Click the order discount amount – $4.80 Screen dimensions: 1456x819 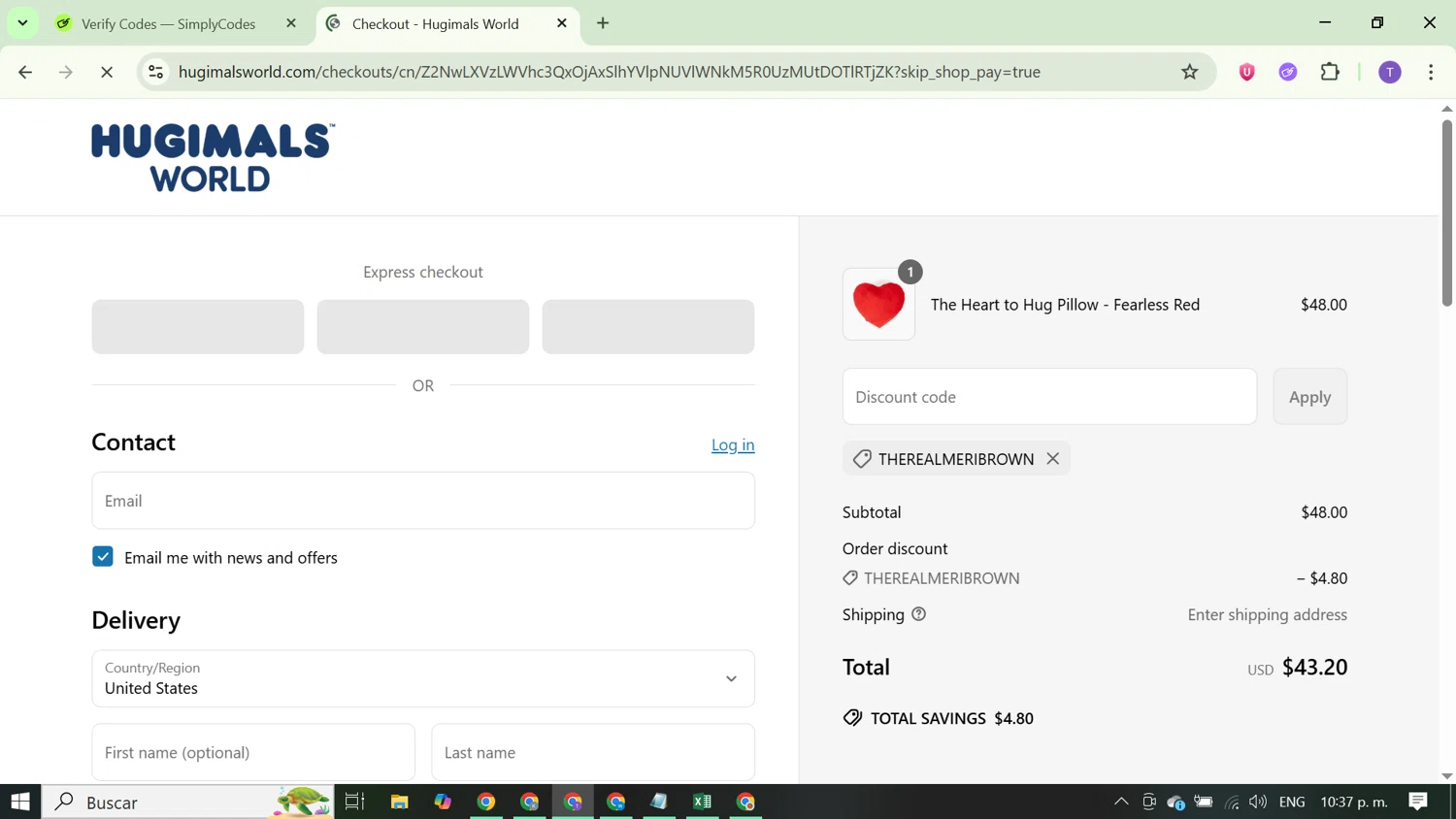point(1322,578)
